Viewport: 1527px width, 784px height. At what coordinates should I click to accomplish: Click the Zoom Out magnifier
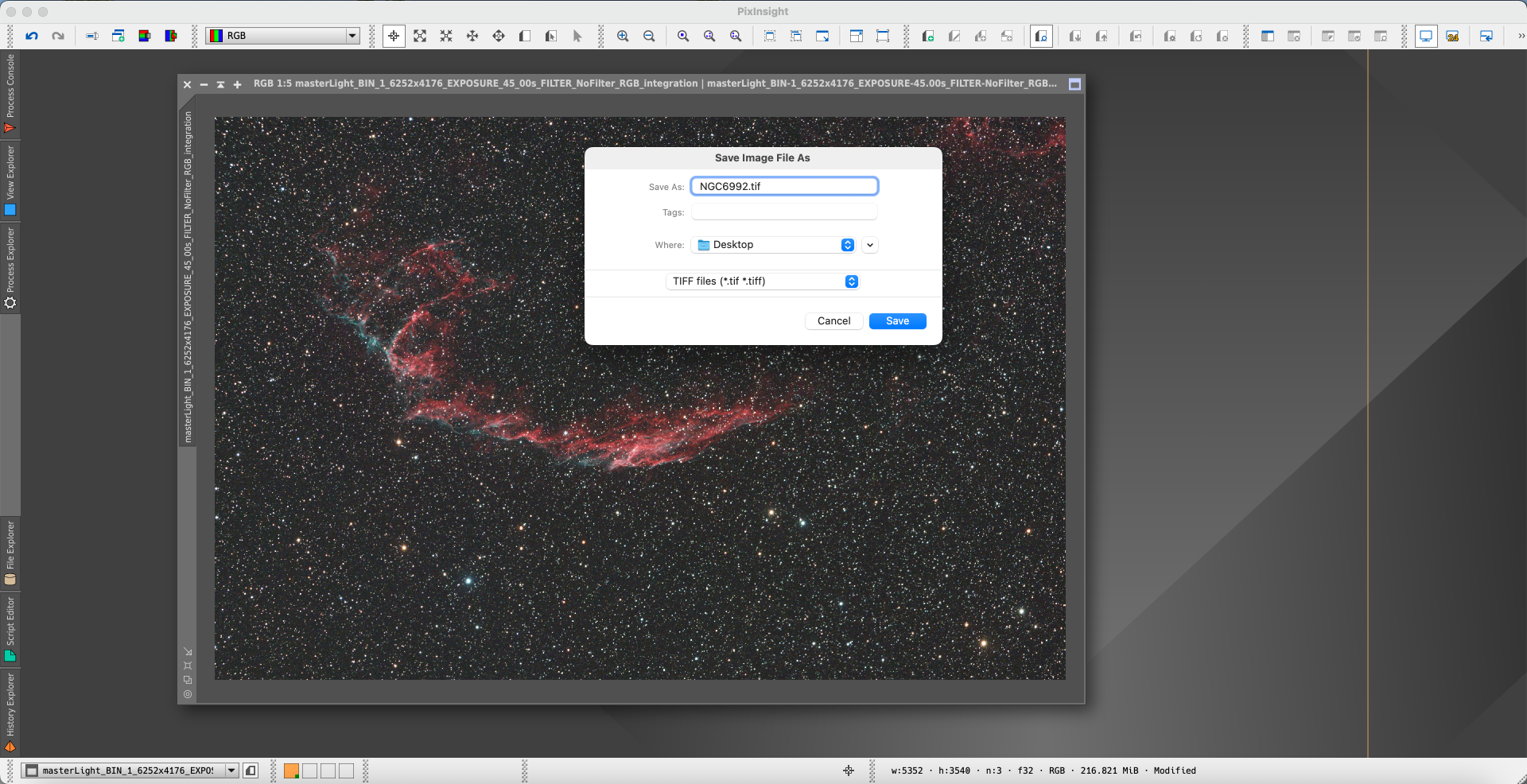(649, 36)
